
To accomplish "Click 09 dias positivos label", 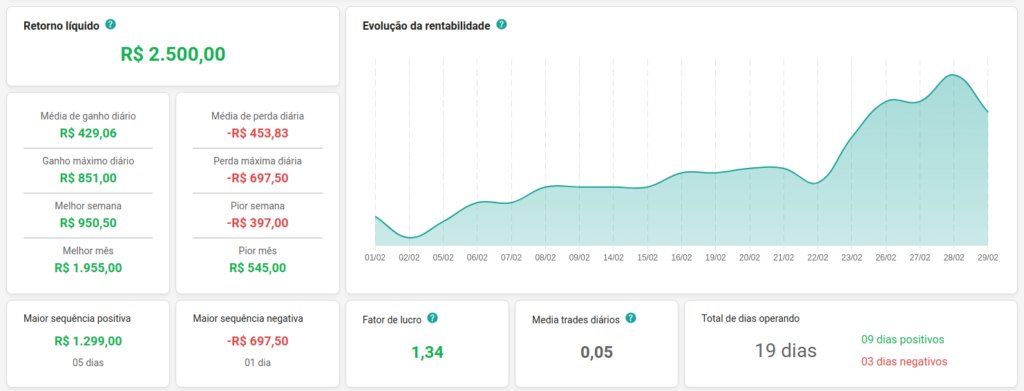I will click(903, 339).
